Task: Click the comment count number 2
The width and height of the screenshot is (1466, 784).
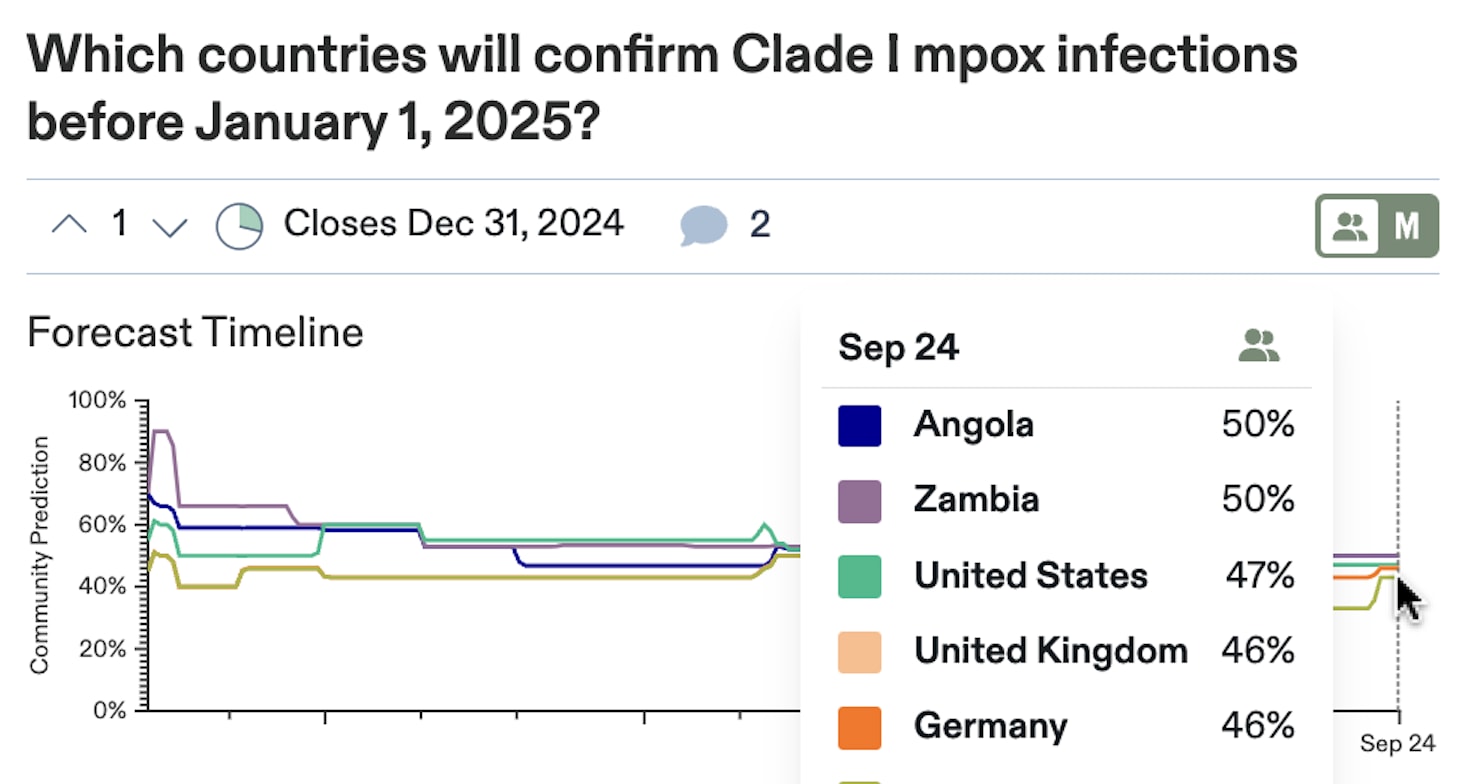Action: (x=760, y=225)
